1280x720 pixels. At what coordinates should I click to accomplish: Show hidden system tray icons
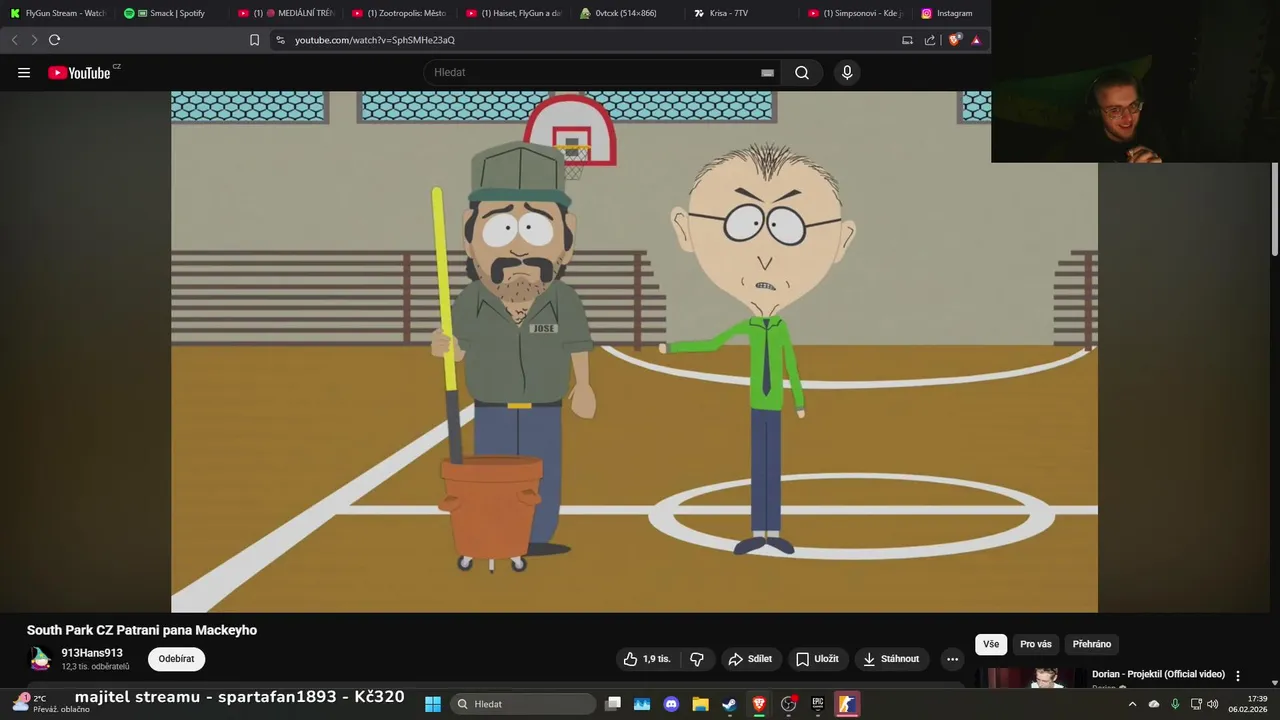(1132, 704)
